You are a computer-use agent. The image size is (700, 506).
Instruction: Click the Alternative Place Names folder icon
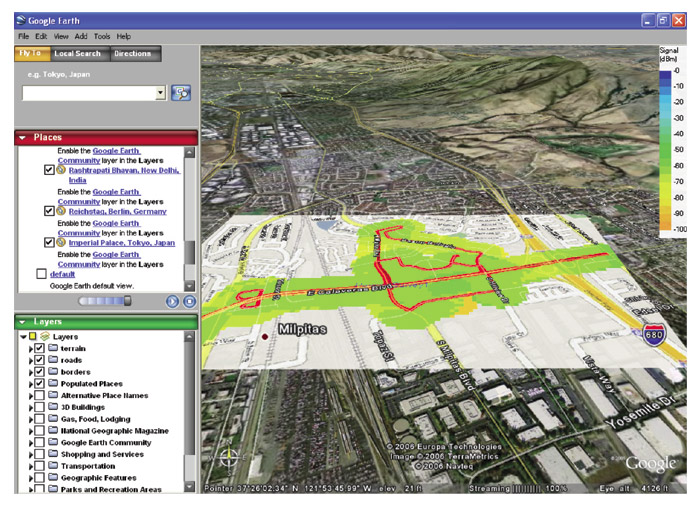click(x=53, y=395)
